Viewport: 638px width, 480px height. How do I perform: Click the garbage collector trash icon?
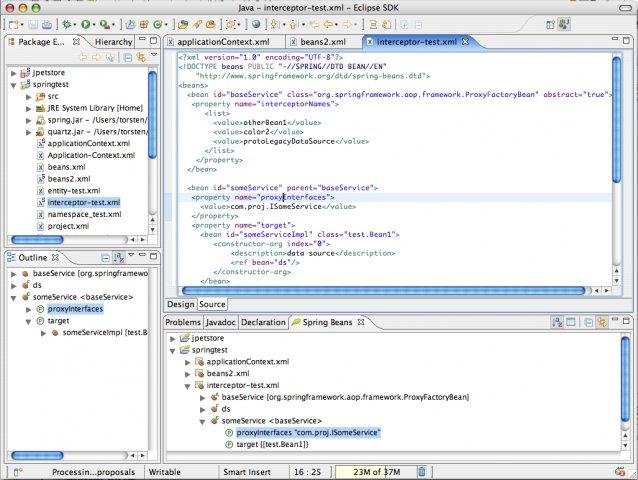422,471
